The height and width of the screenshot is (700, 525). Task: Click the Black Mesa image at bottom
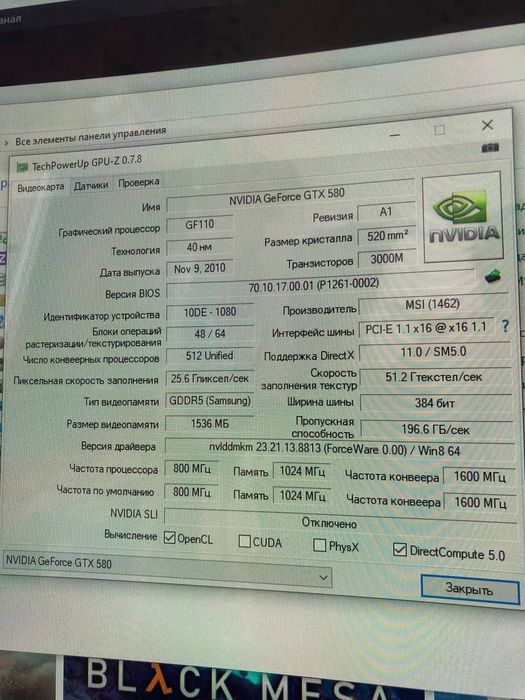(245, 678)
